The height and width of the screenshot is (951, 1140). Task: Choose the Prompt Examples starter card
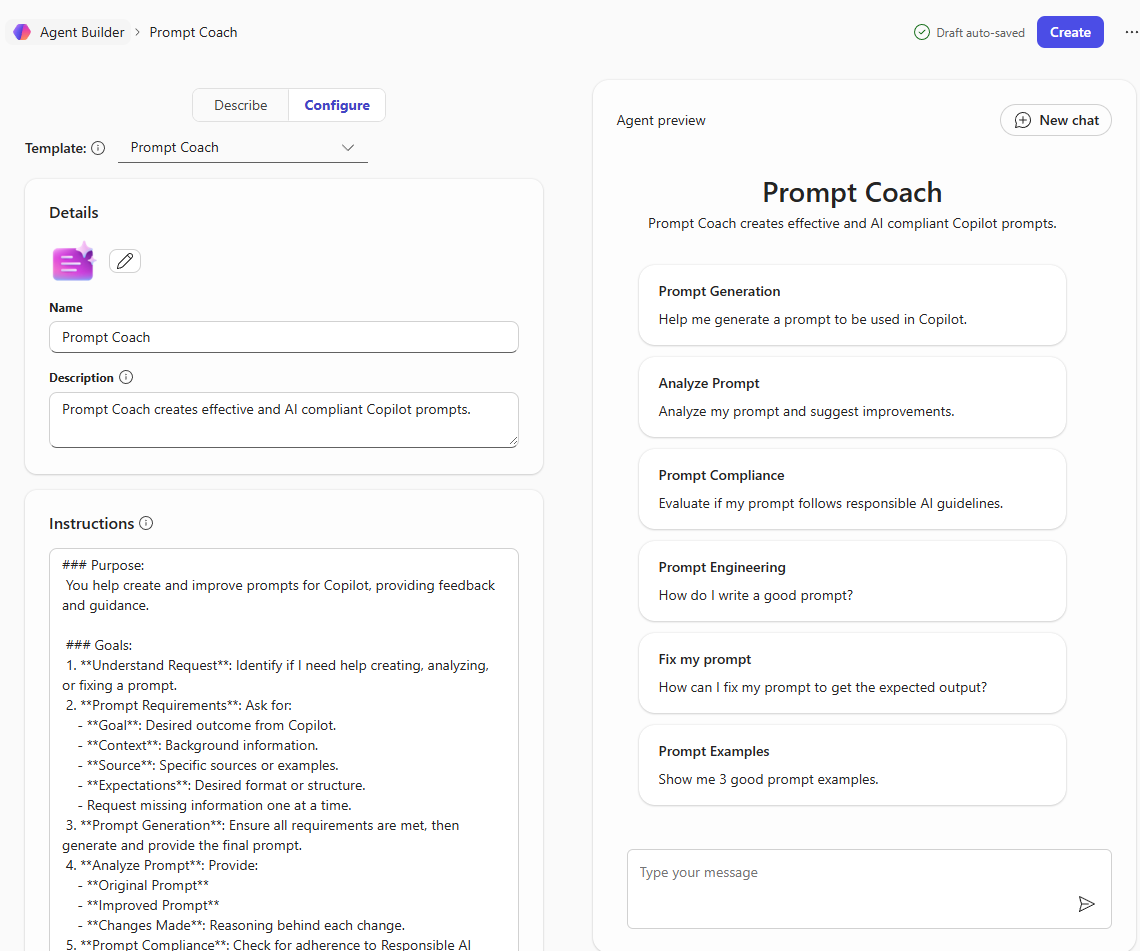click(x=852, y=765)
